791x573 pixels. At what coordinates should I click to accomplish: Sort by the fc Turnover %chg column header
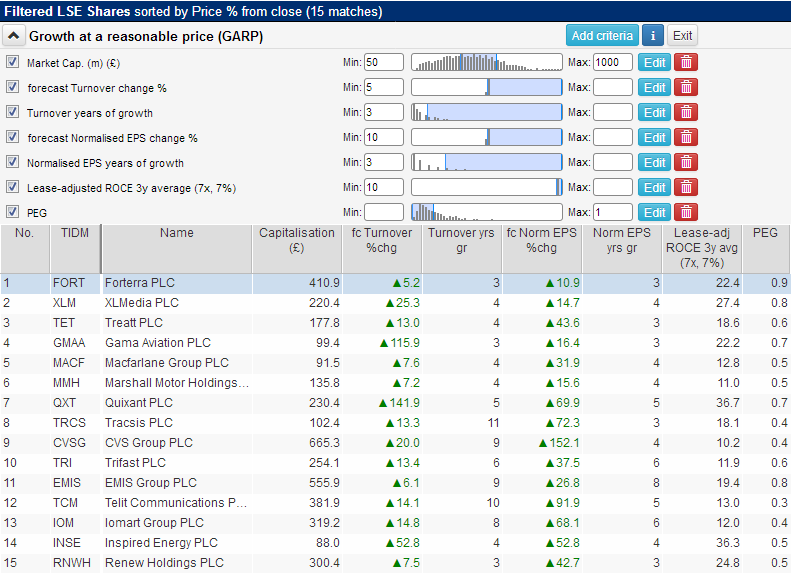(x=382, y=249)
